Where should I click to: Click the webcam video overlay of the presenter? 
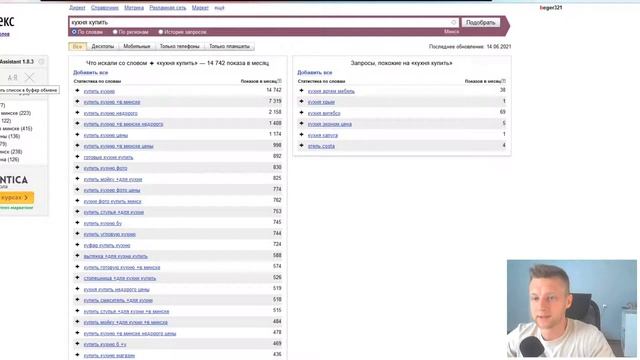(x=572, y=309)
